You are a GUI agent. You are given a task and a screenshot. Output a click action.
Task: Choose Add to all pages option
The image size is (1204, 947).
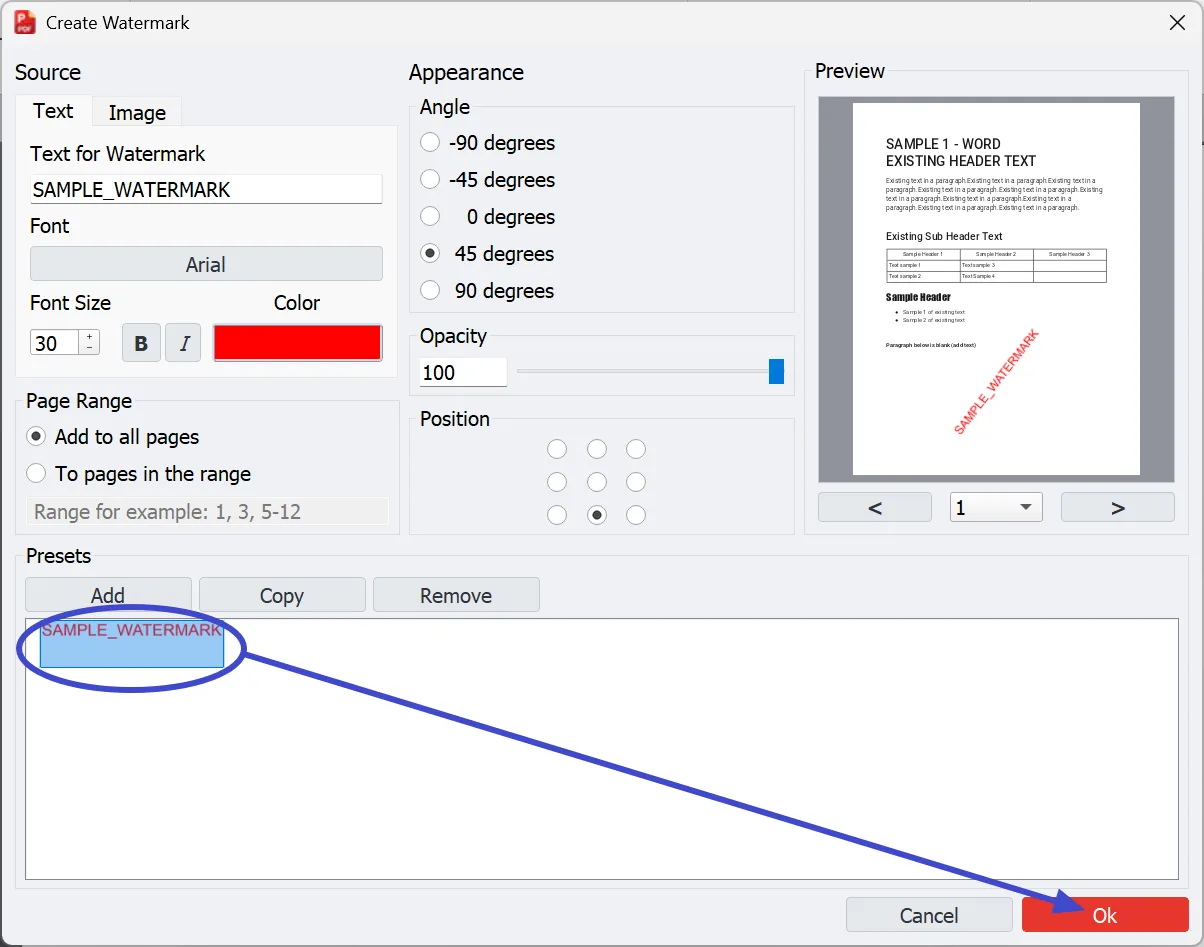(x=37, y=436)
